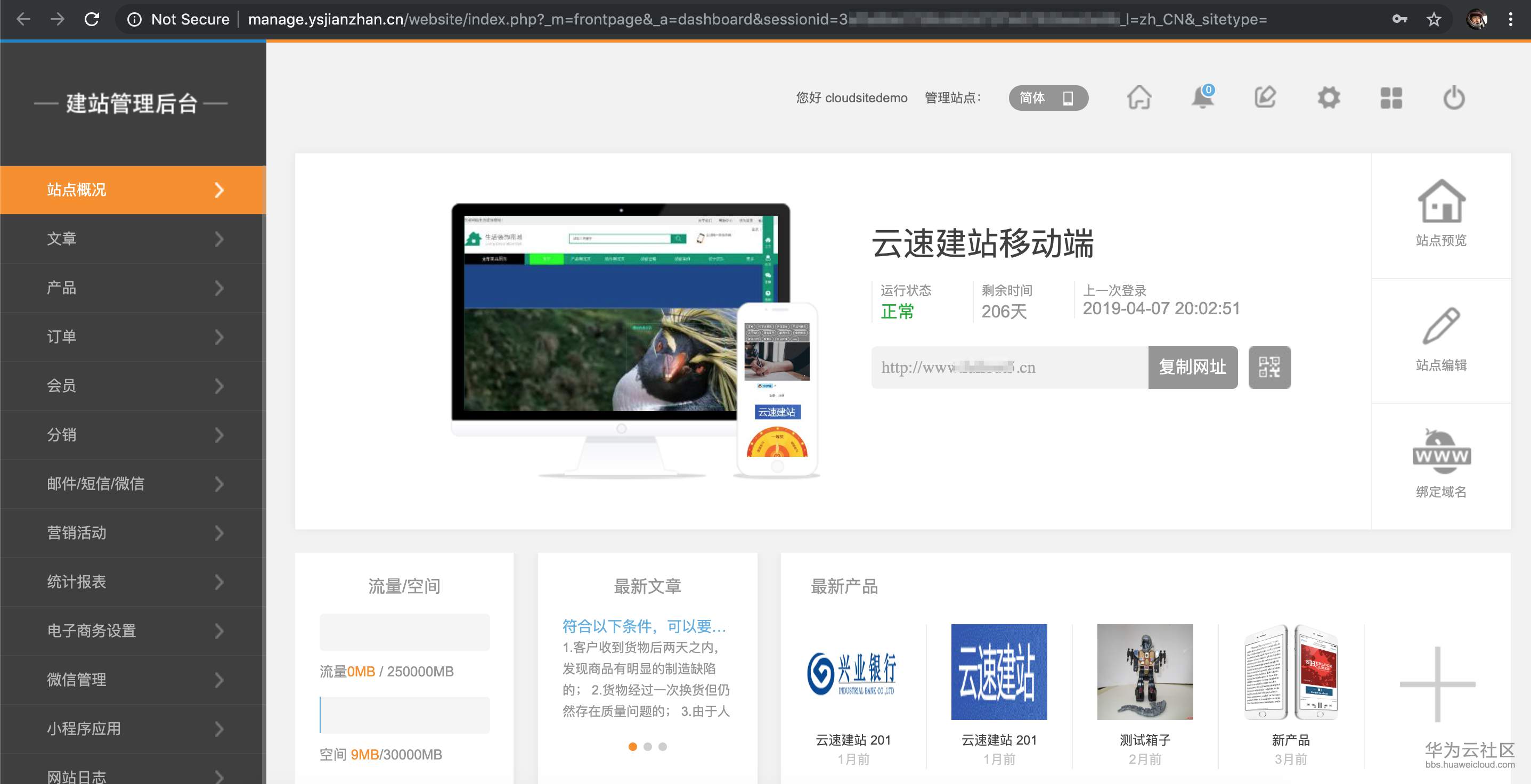Switch to second carousel dot under 最新文章
The height and width of the screenshot is (784, 1531).
point(648,747)
